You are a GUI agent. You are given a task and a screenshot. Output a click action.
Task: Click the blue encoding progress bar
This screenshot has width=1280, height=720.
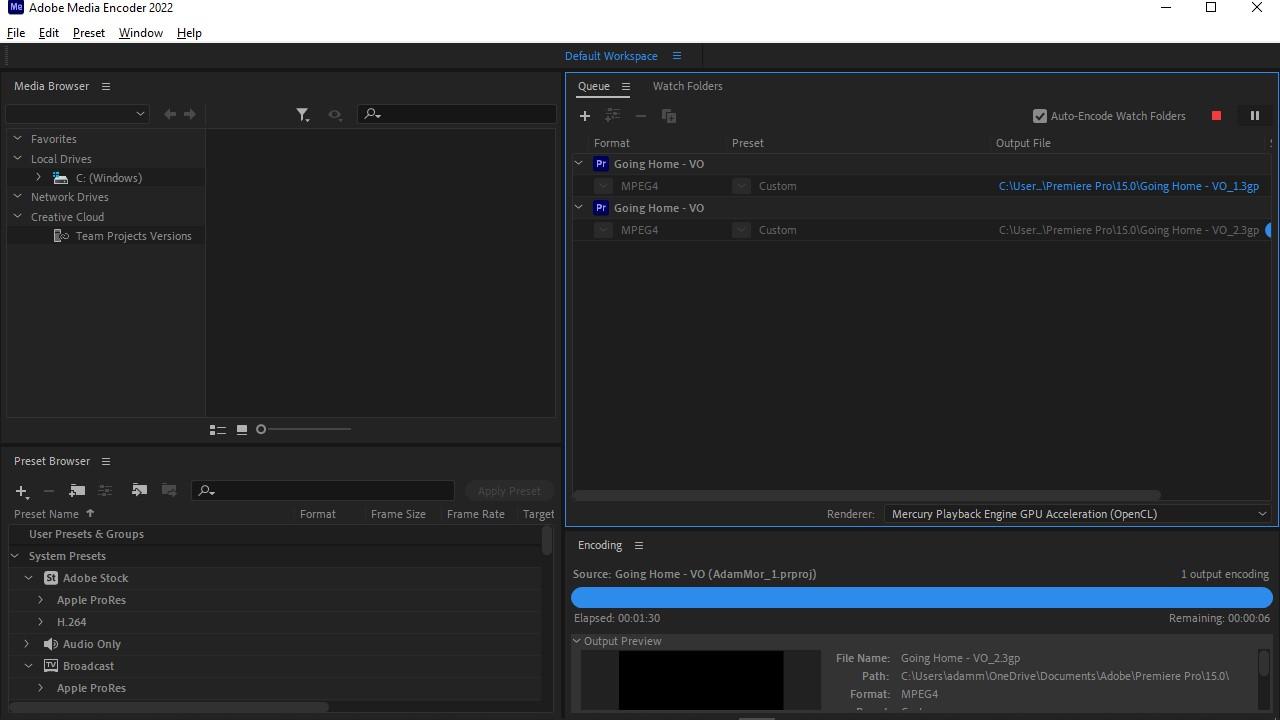coord(922,598)
